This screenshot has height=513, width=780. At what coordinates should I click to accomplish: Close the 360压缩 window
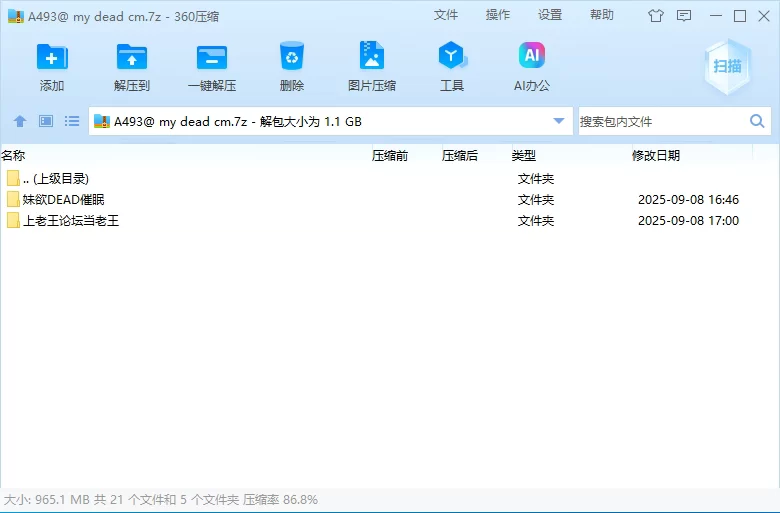[x=764, y=16]
